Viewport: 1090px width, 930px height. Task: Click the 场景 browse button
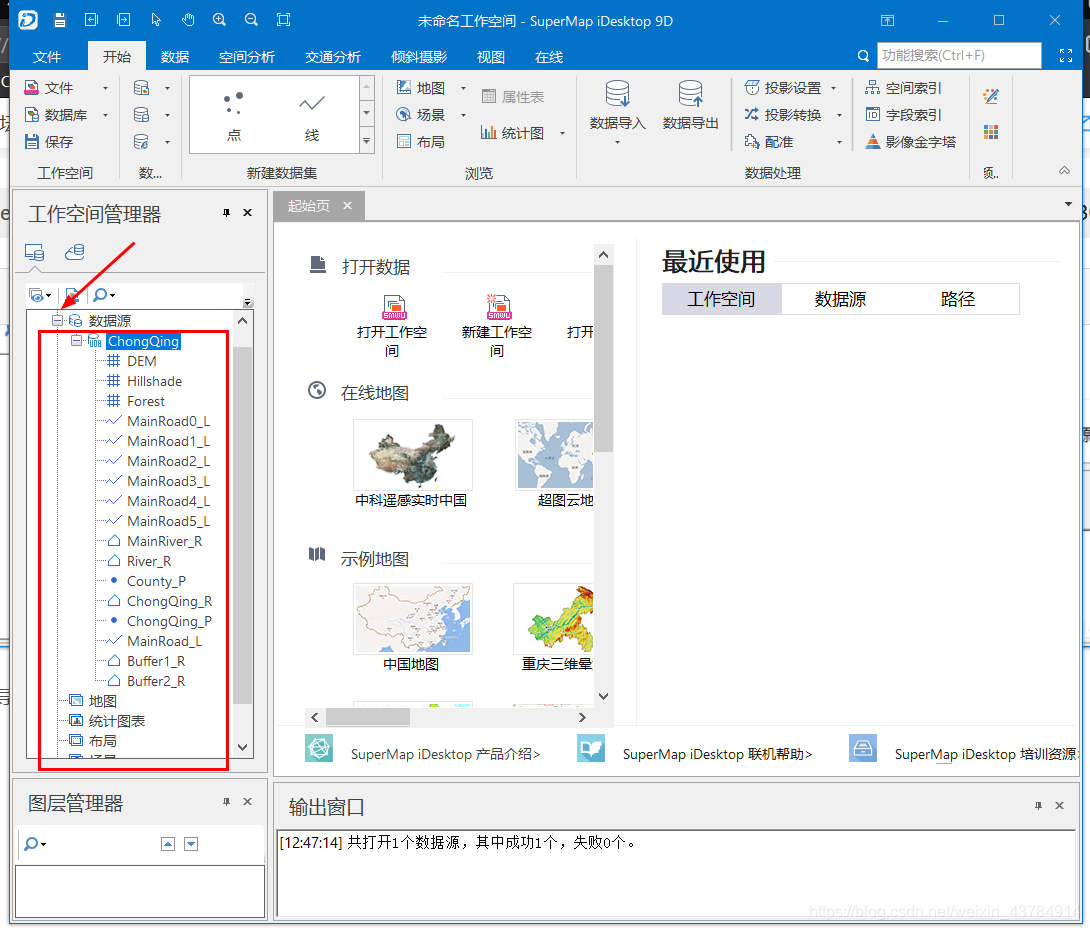click(x=421, y=115)
